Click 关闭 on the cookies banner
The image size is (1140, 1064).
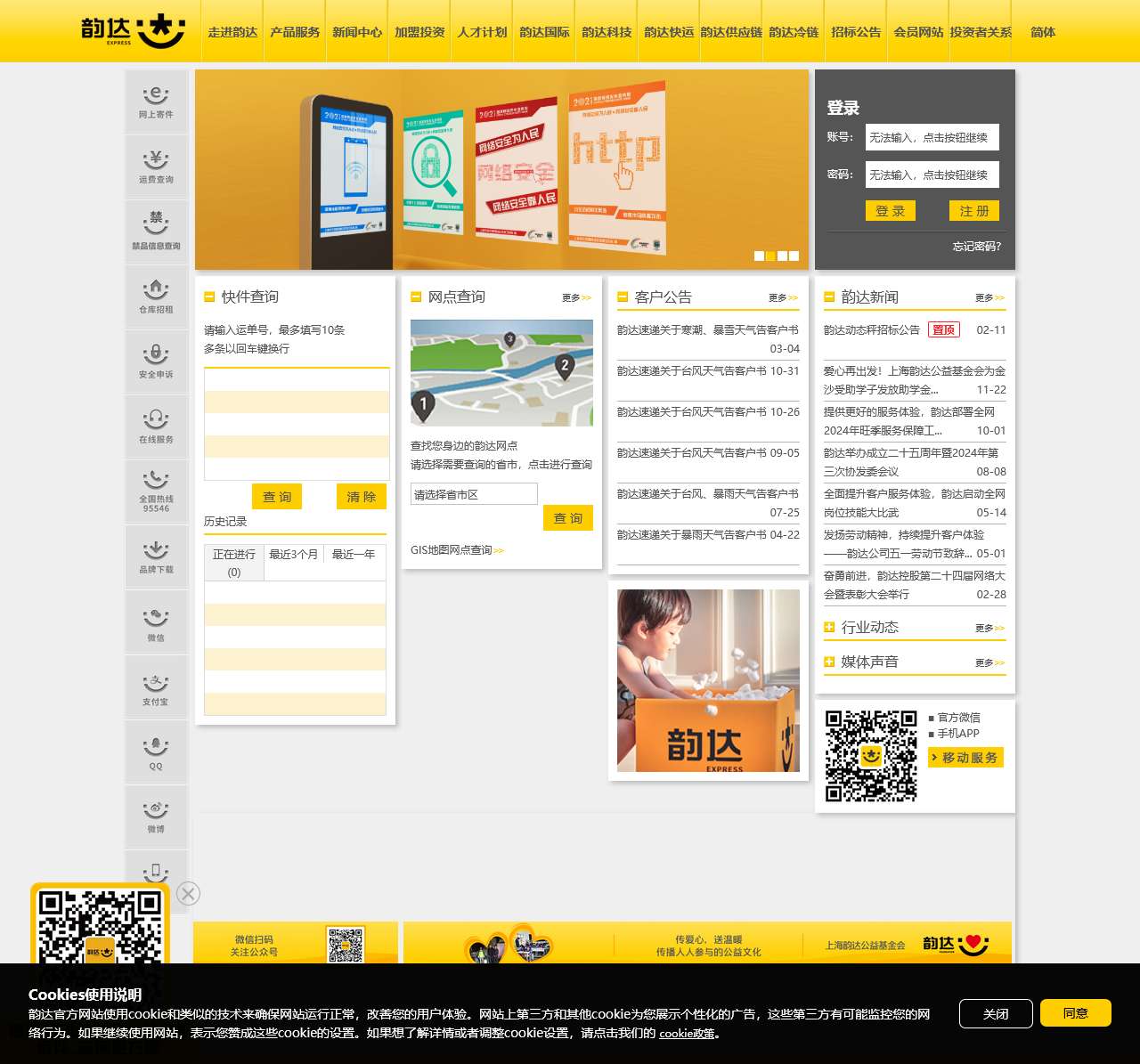996,1013
